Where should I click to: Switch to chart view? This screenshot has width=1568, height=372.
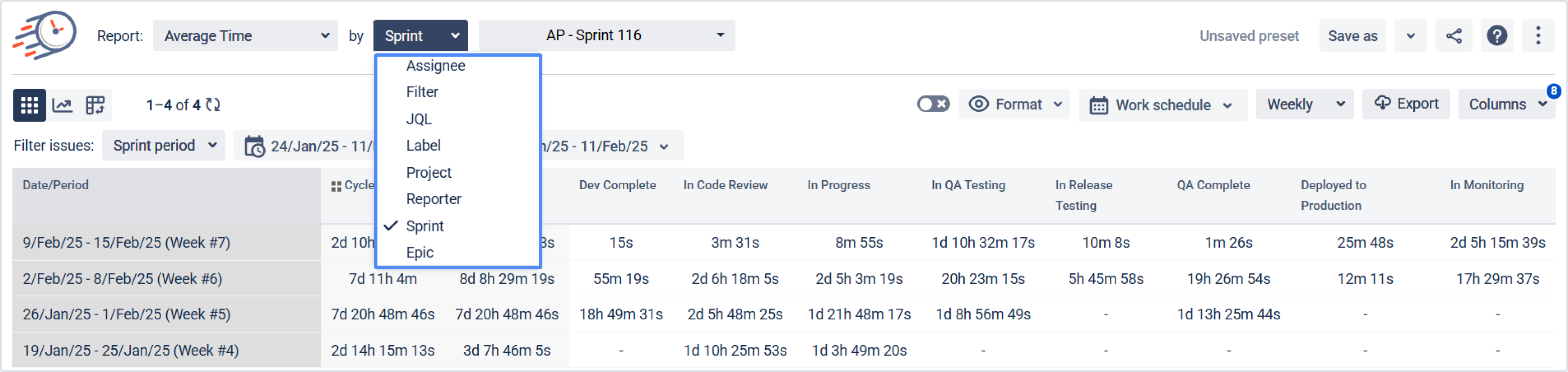(x=62, y=106)
